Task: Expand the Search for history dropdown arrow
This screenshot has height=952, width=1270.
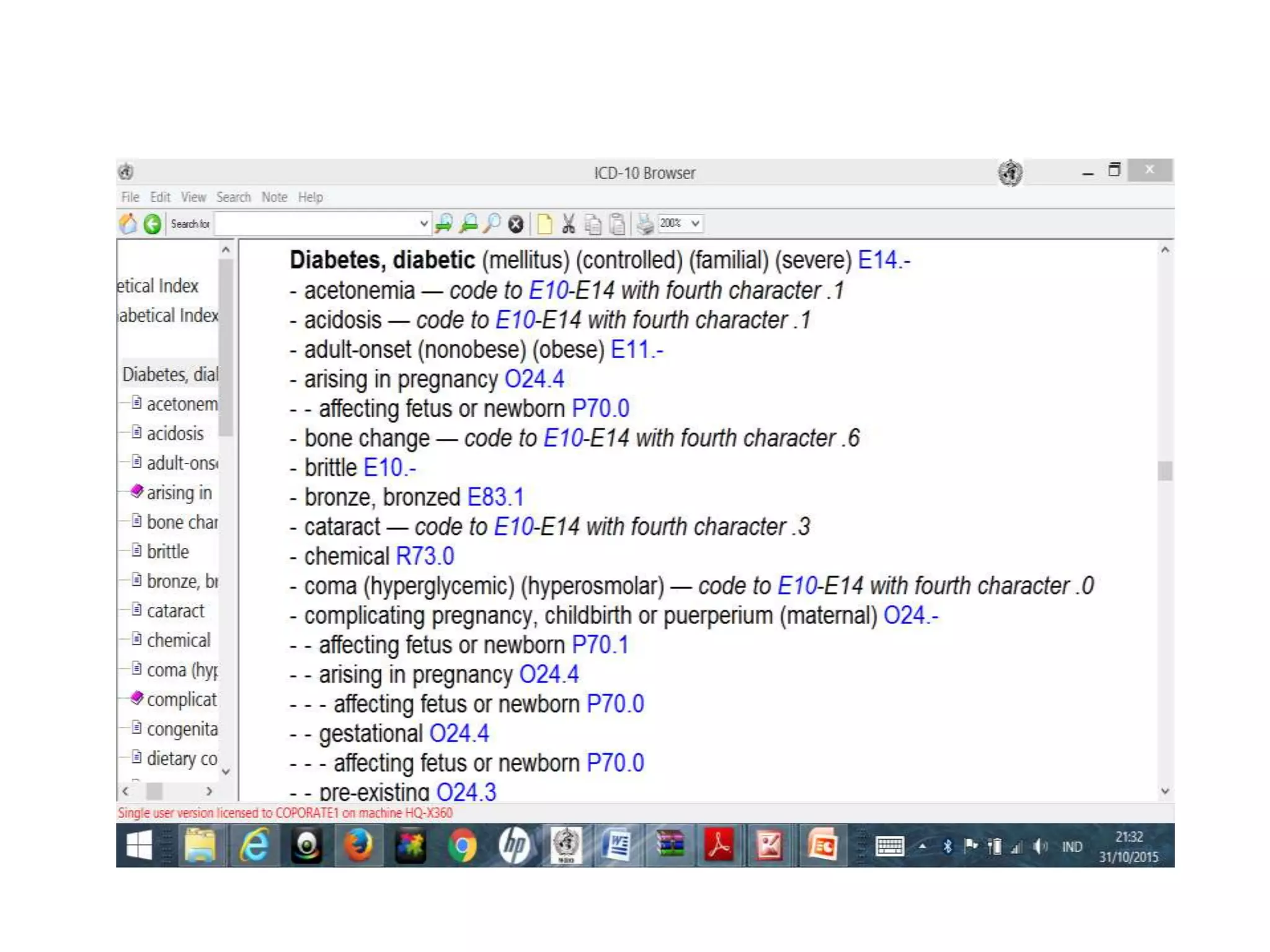Action: [424, 224]
